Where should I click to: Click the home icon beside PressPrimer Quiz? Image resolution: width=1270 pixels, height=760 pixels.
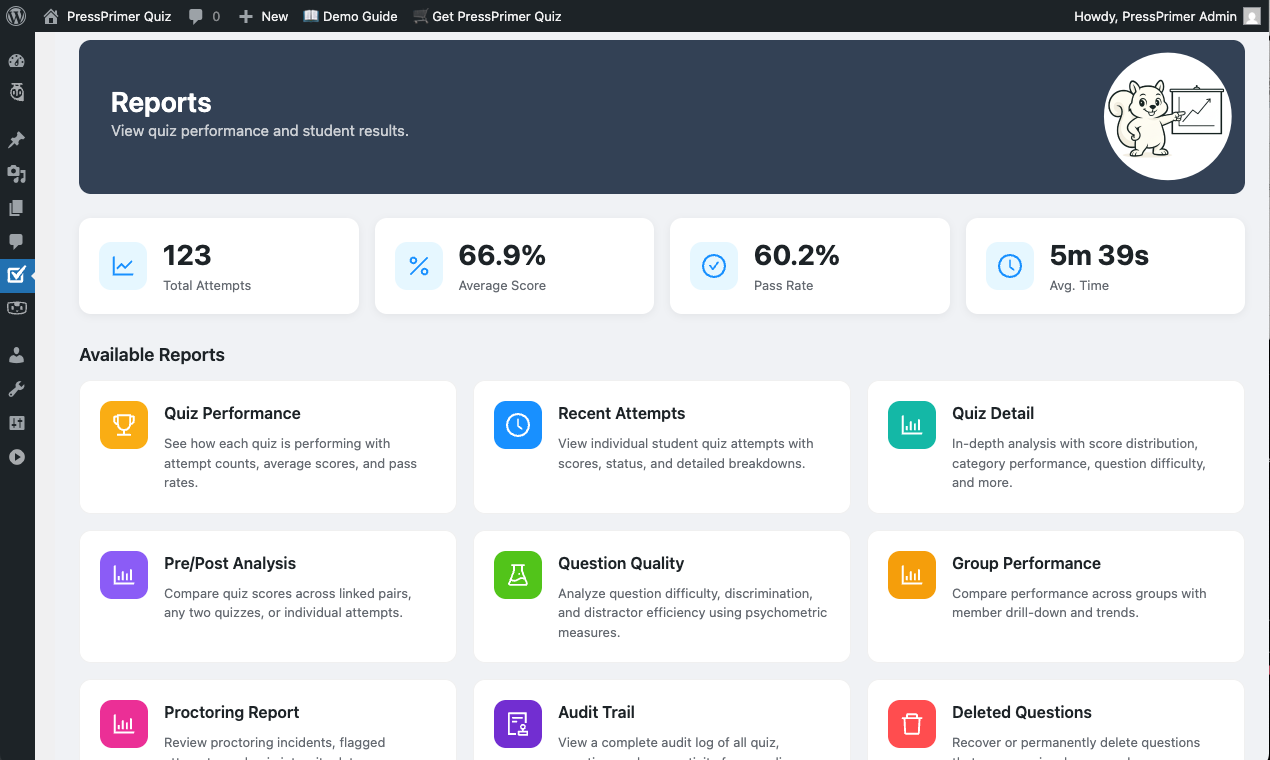tap(51, 16)
